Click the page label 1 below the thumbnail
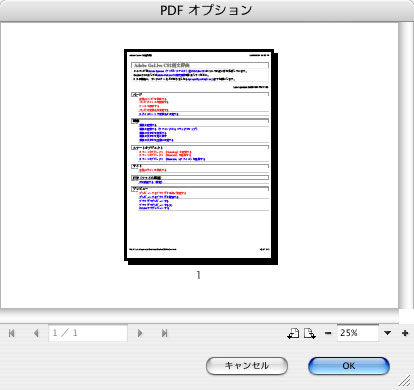414x390 pixels. [199, 275]
